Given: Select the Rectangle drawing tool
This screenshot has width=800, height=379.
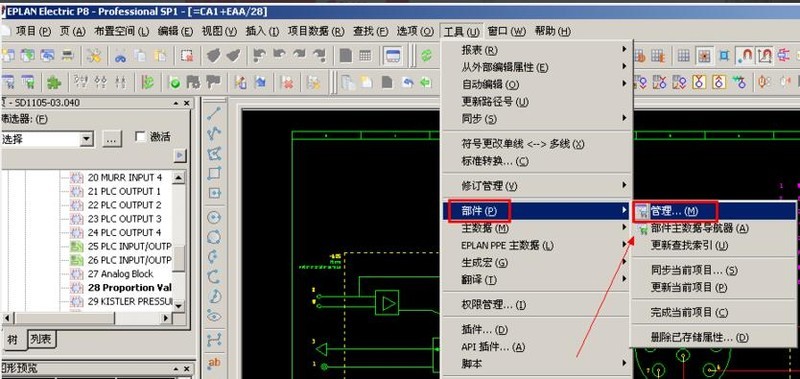Looking at the screenshot, I should coord(214,173).
